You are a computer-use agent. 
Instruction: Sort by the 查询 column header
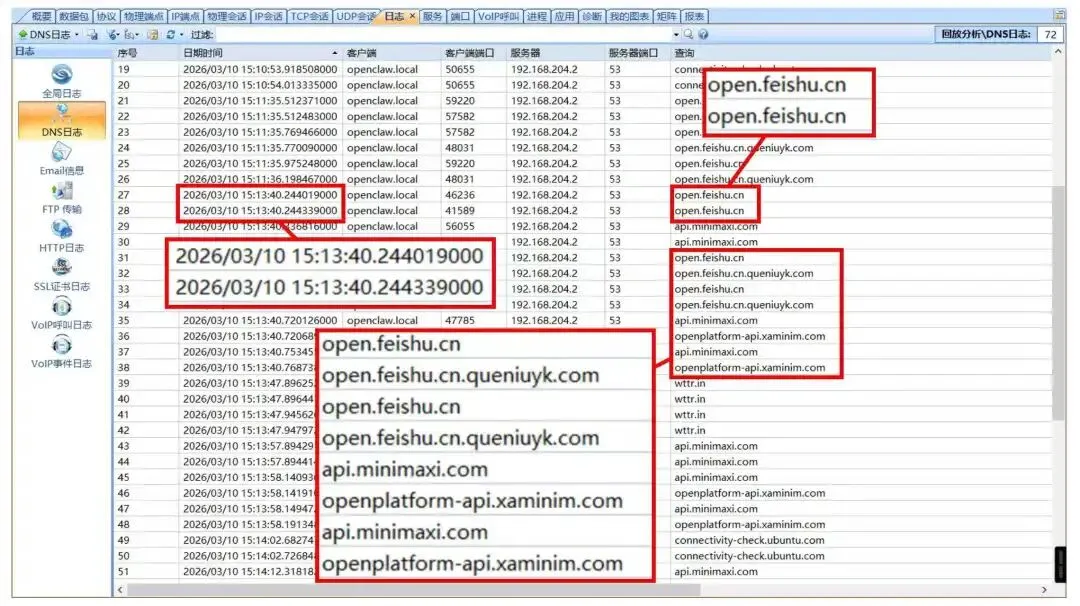[861, 53]
